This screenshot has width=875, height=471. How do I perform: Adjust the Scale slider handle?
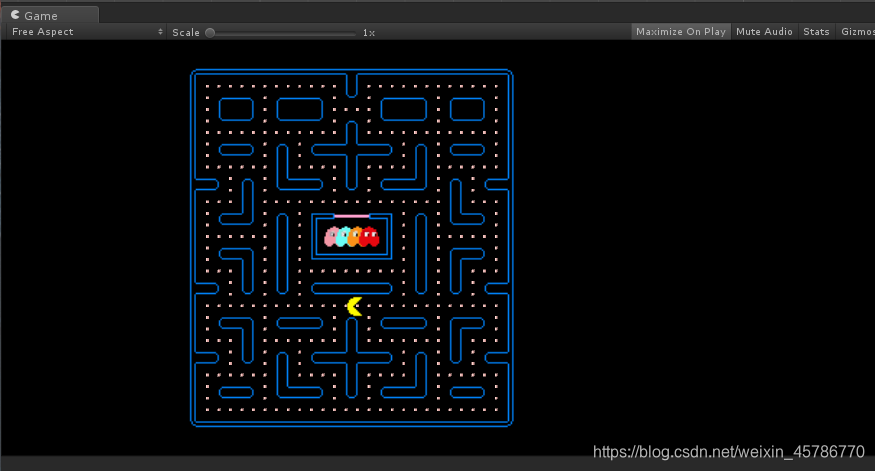210,32
